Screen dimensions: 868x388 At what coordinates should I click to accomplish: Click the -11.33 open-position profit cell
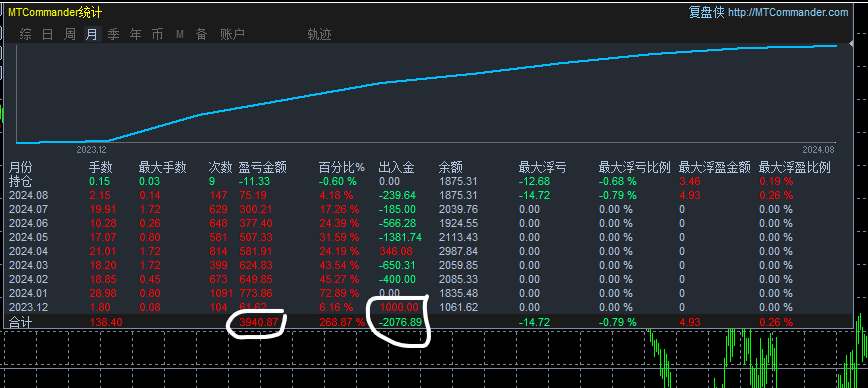click(254, 181)
